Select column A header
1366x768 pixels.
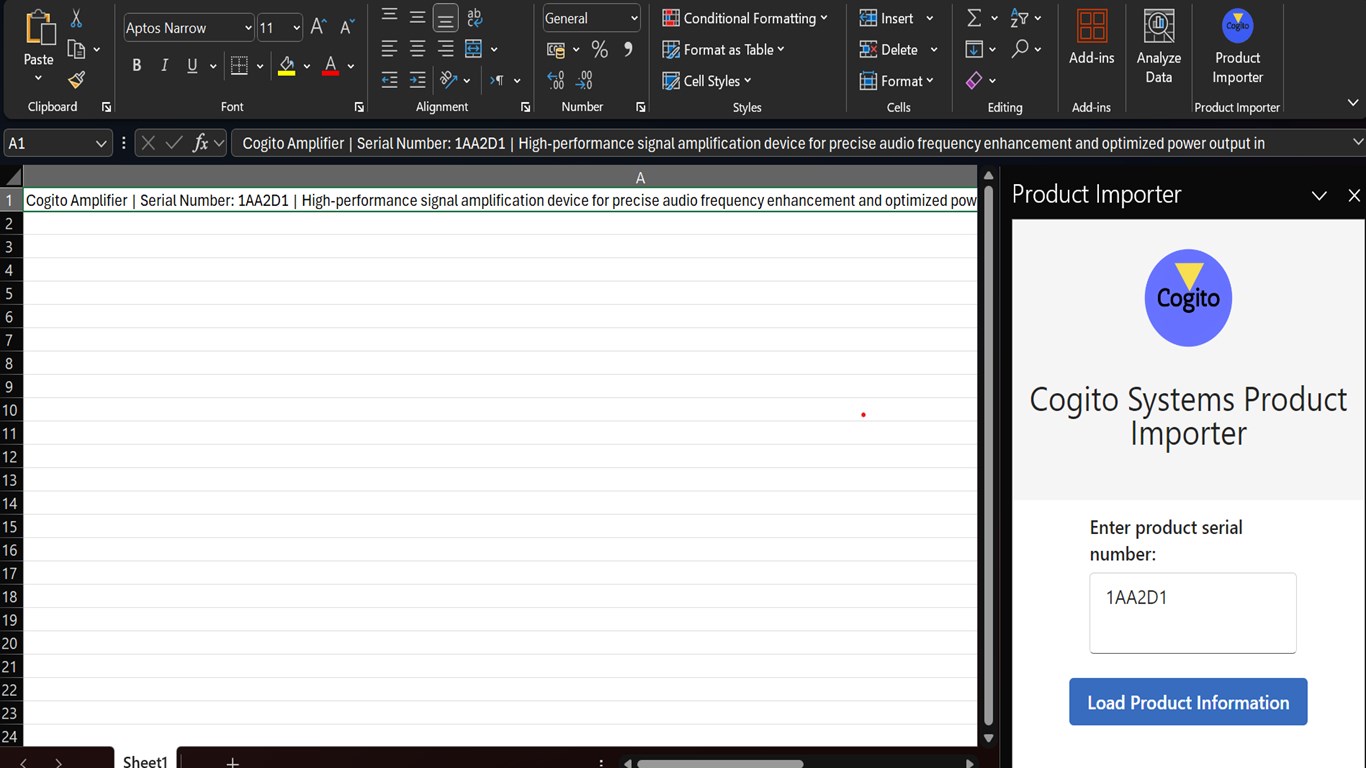pyautogui.click(x=500, y=177)
